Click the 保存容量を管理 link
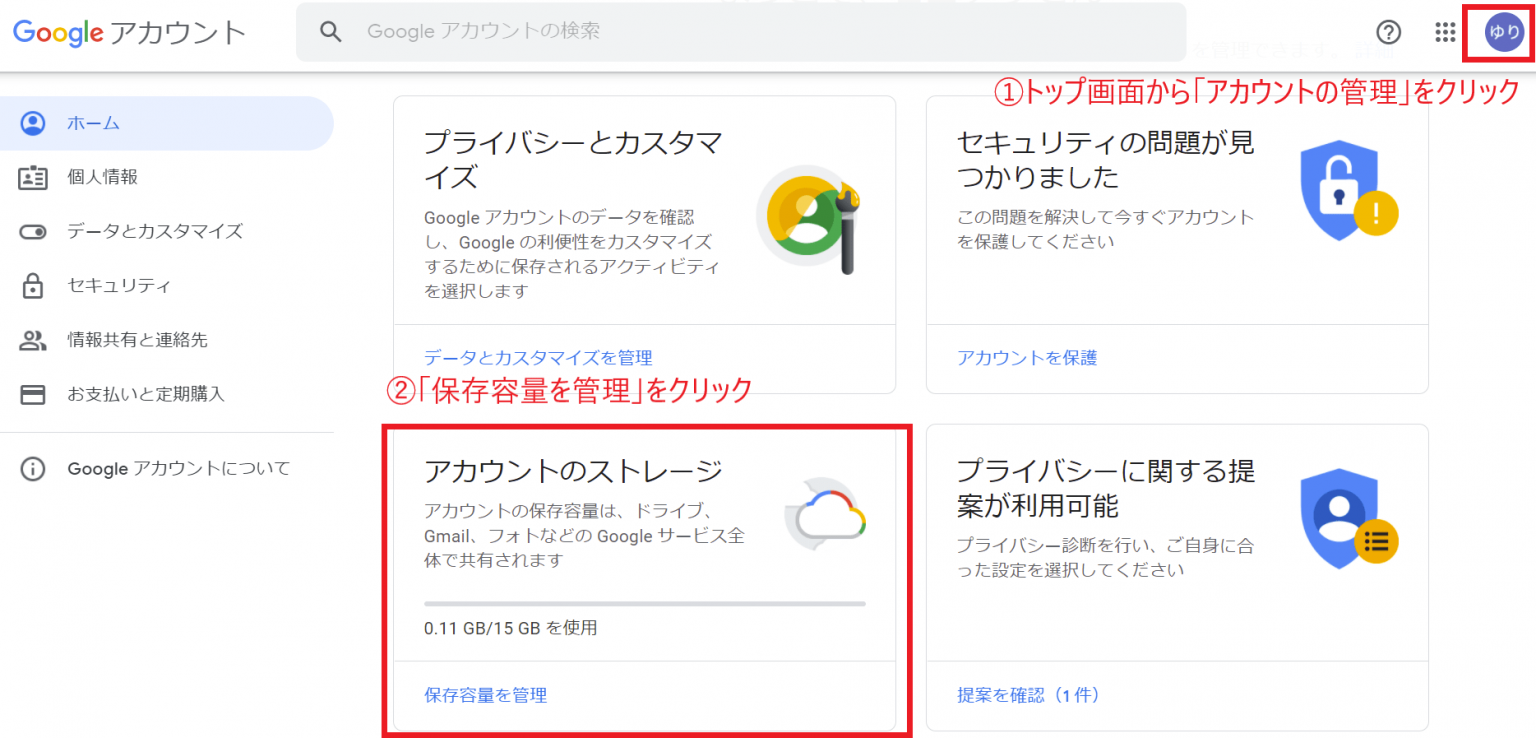Screen dimensions: 1536x738 pyautogui.click(x=485, y=695)
